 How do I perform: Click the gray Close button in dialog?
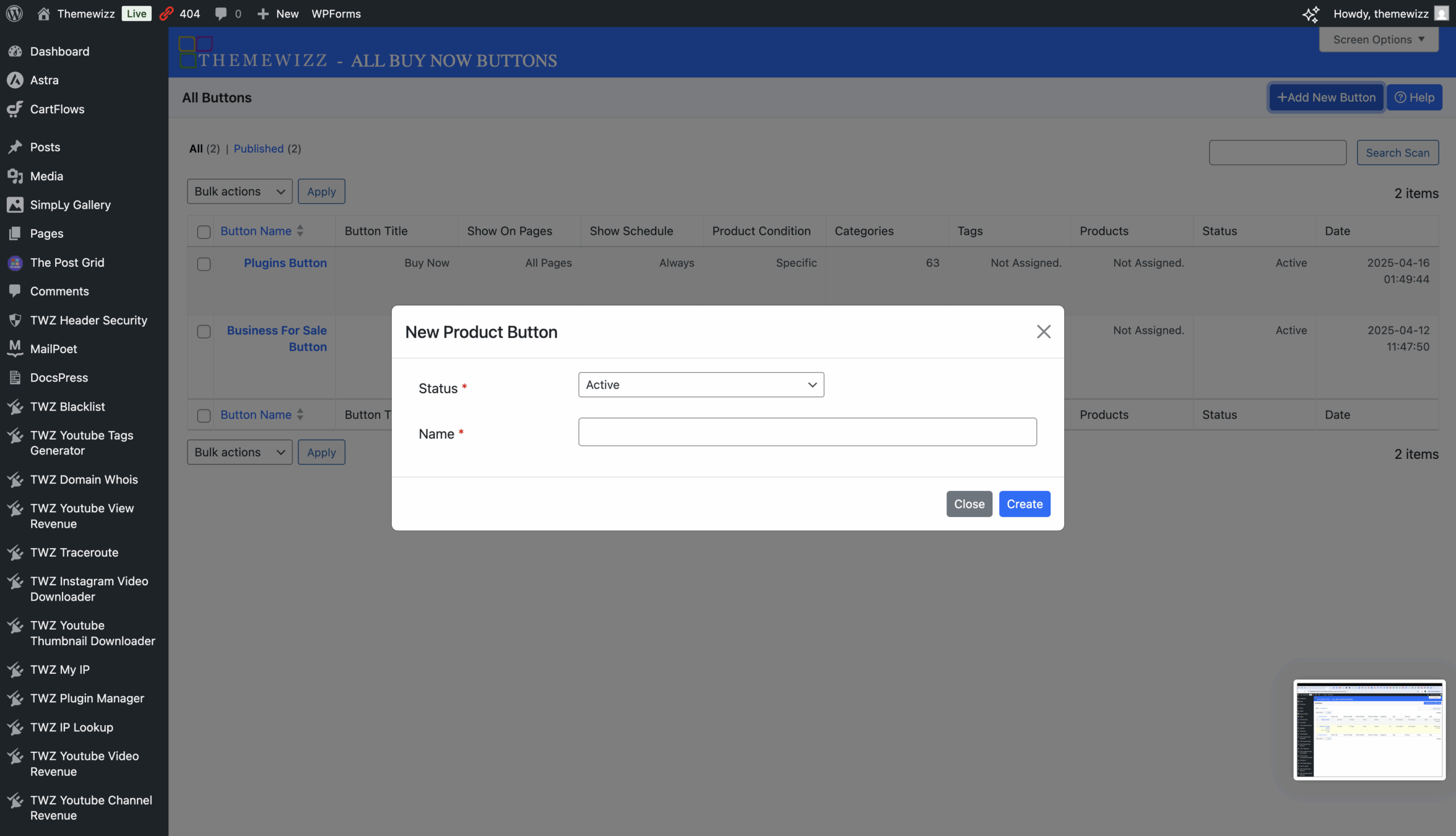(x=969, y=503)
